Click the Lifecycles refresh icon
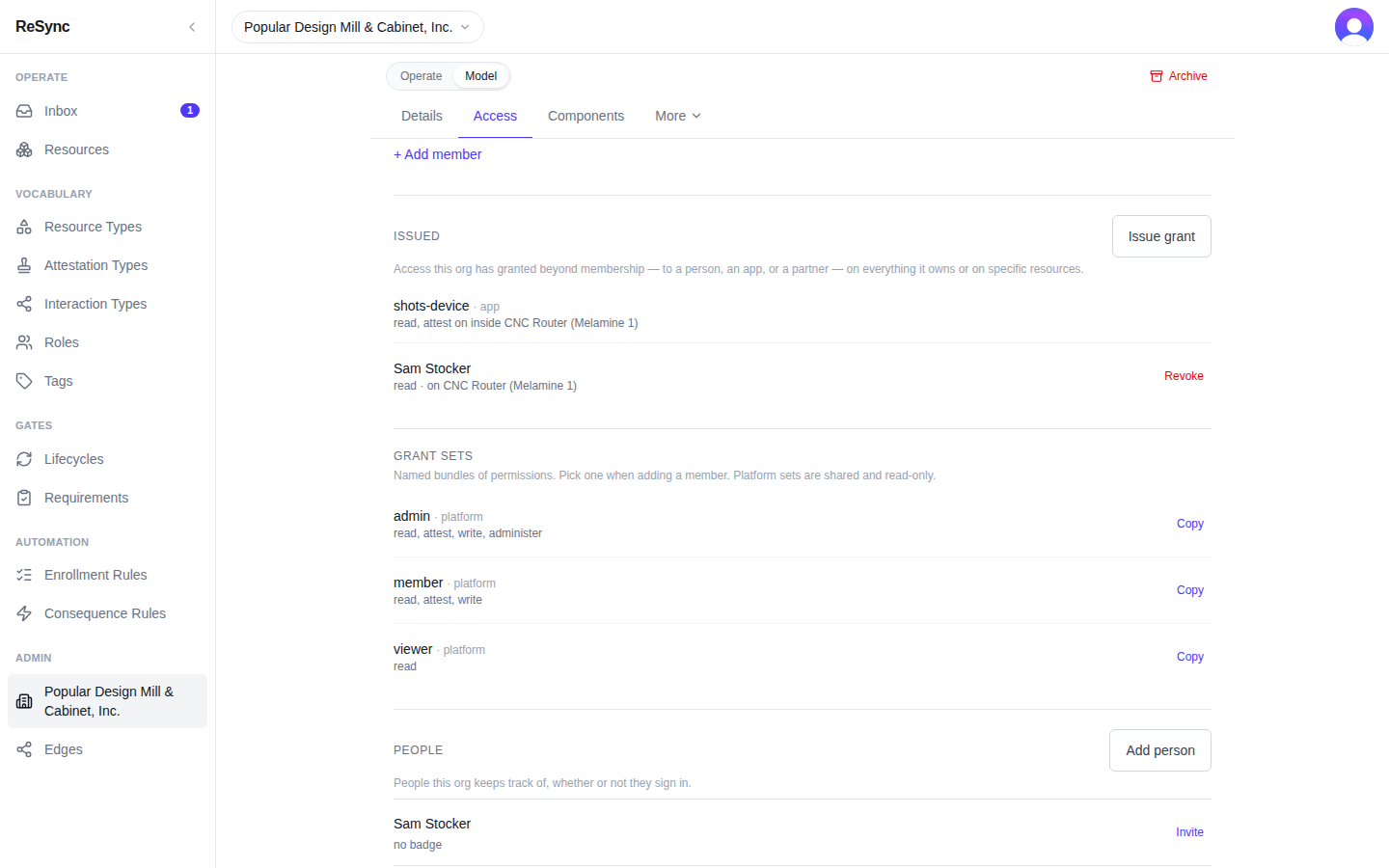Screen dimensions: 1389x868 [24, 459]
